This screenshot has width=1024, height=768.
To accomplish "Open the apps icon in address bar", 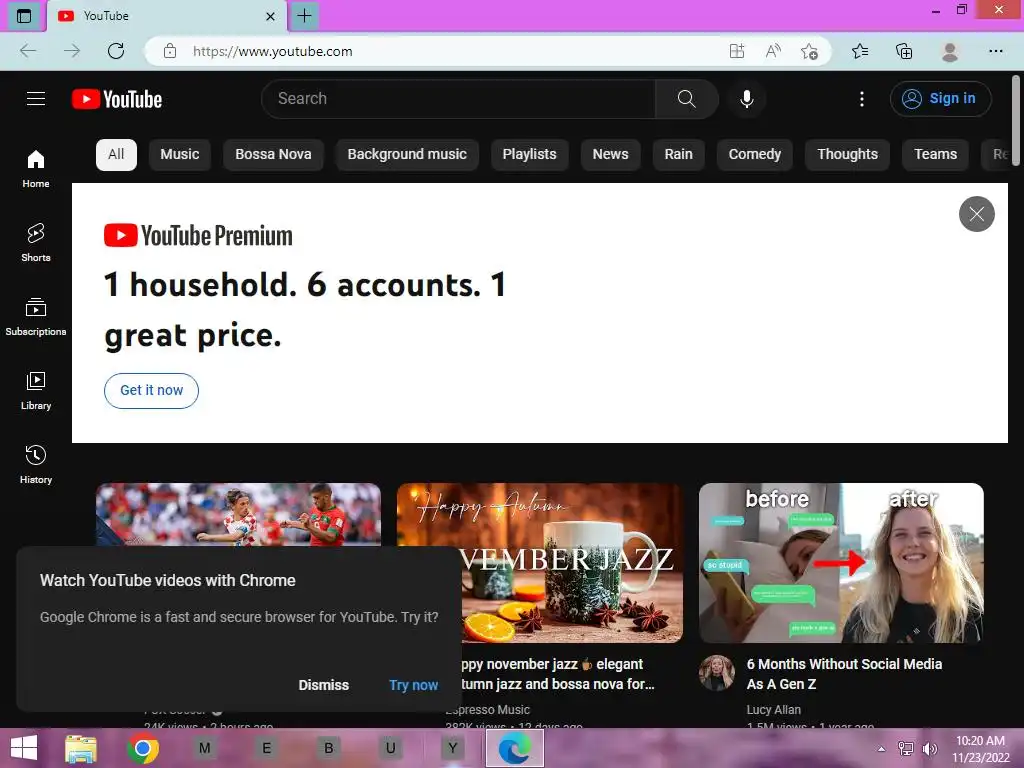I will point(737,51).
